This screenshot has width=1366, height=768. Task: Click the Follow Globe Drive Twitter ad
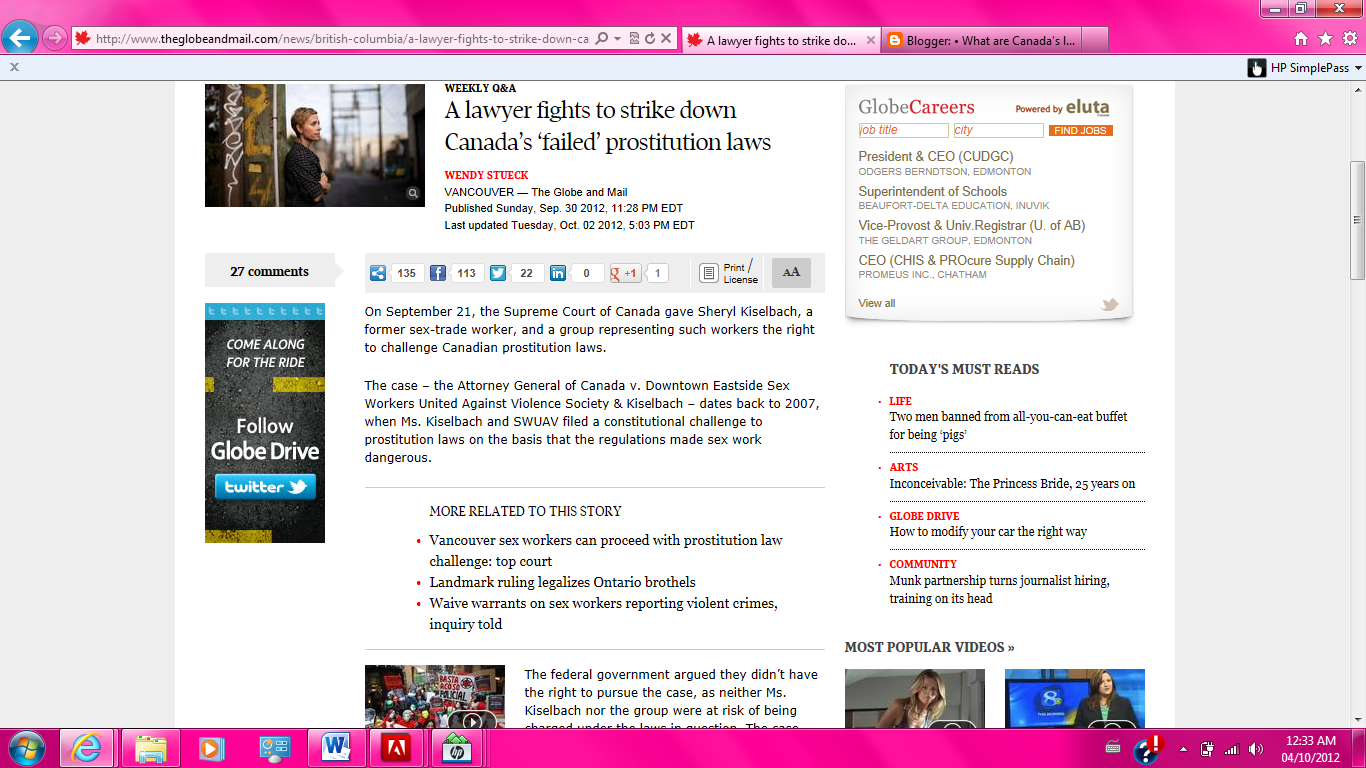click(x=265, y=423)
